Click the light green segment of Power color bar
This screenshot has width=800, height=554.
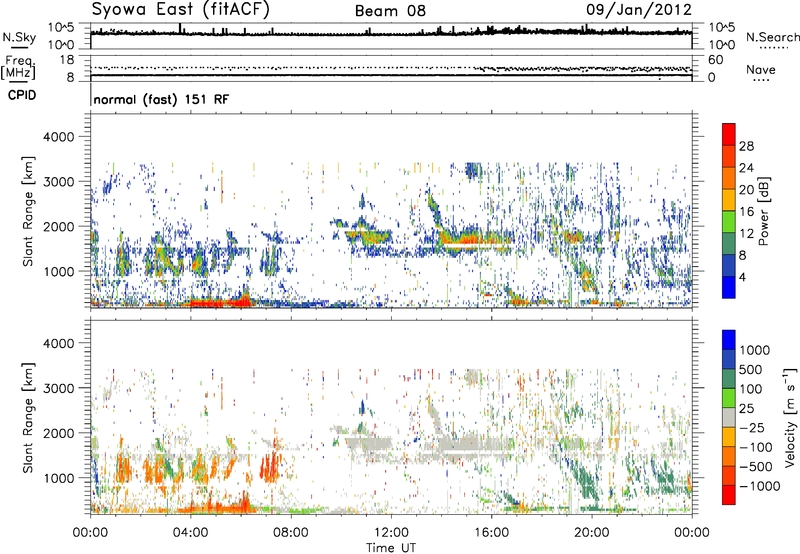point(729,222)
